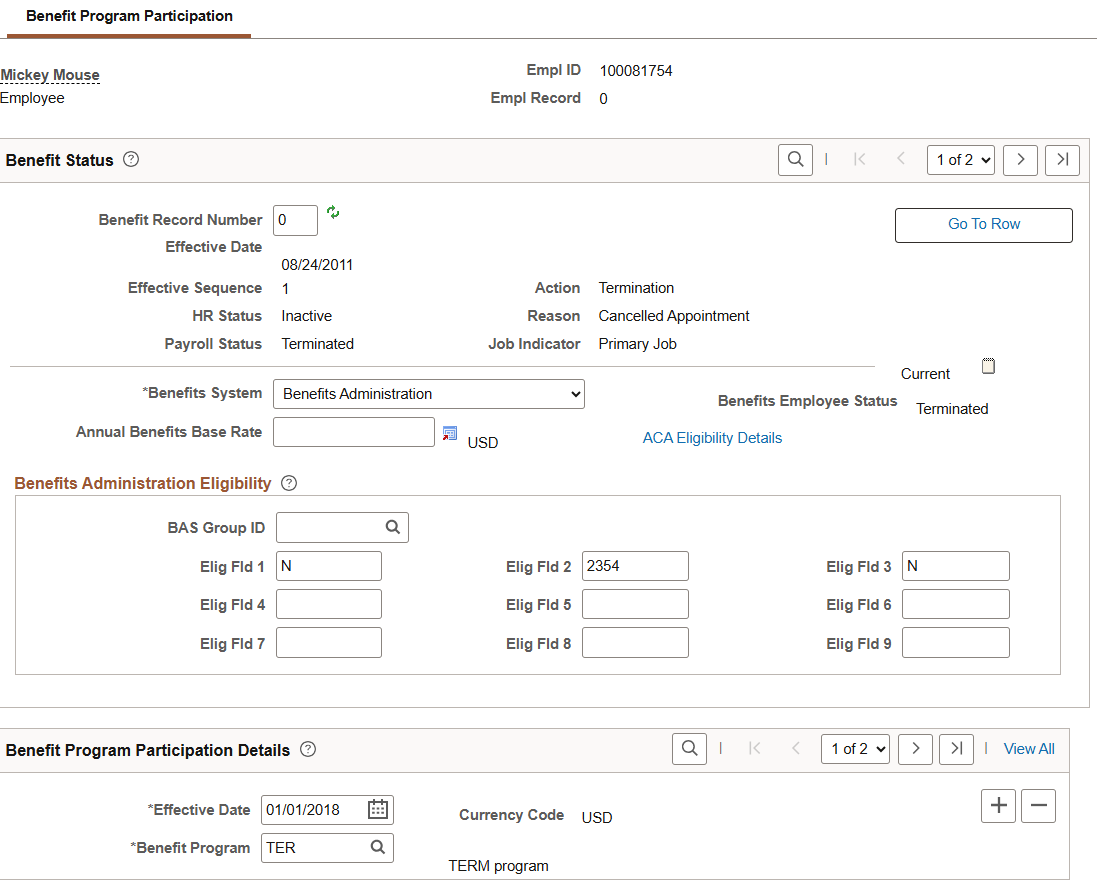Click the View All link

[x=1029, y=749]
